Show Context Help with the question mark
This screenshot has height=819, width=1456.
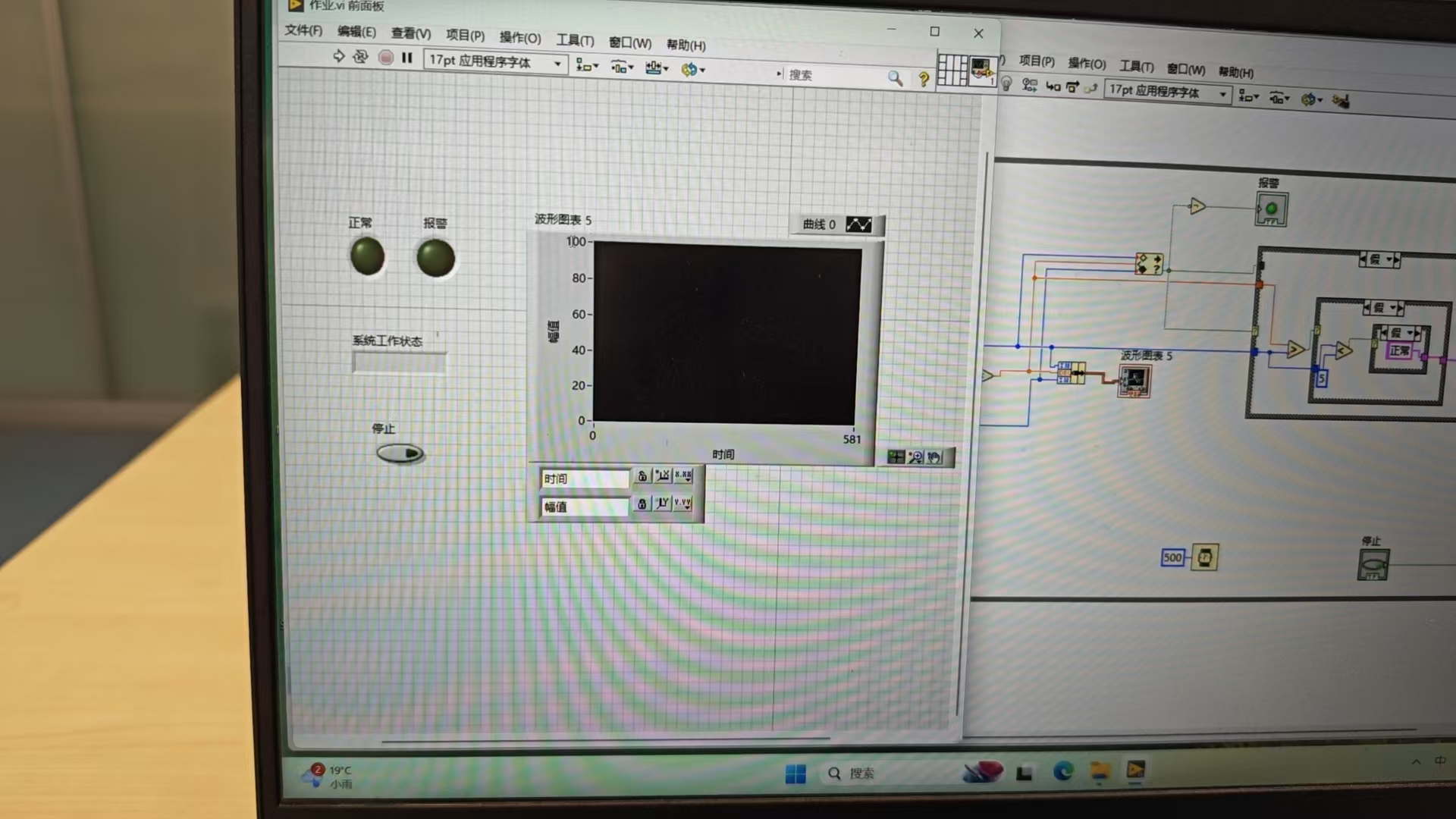(924, 79)
